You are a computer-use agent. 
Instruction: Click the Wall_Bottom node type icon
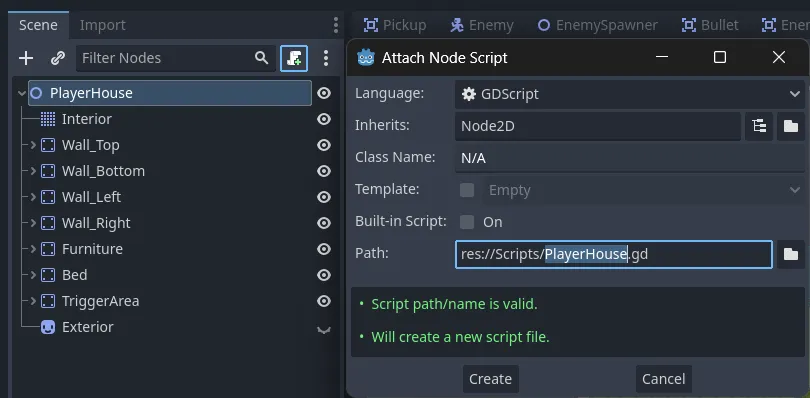48,171
